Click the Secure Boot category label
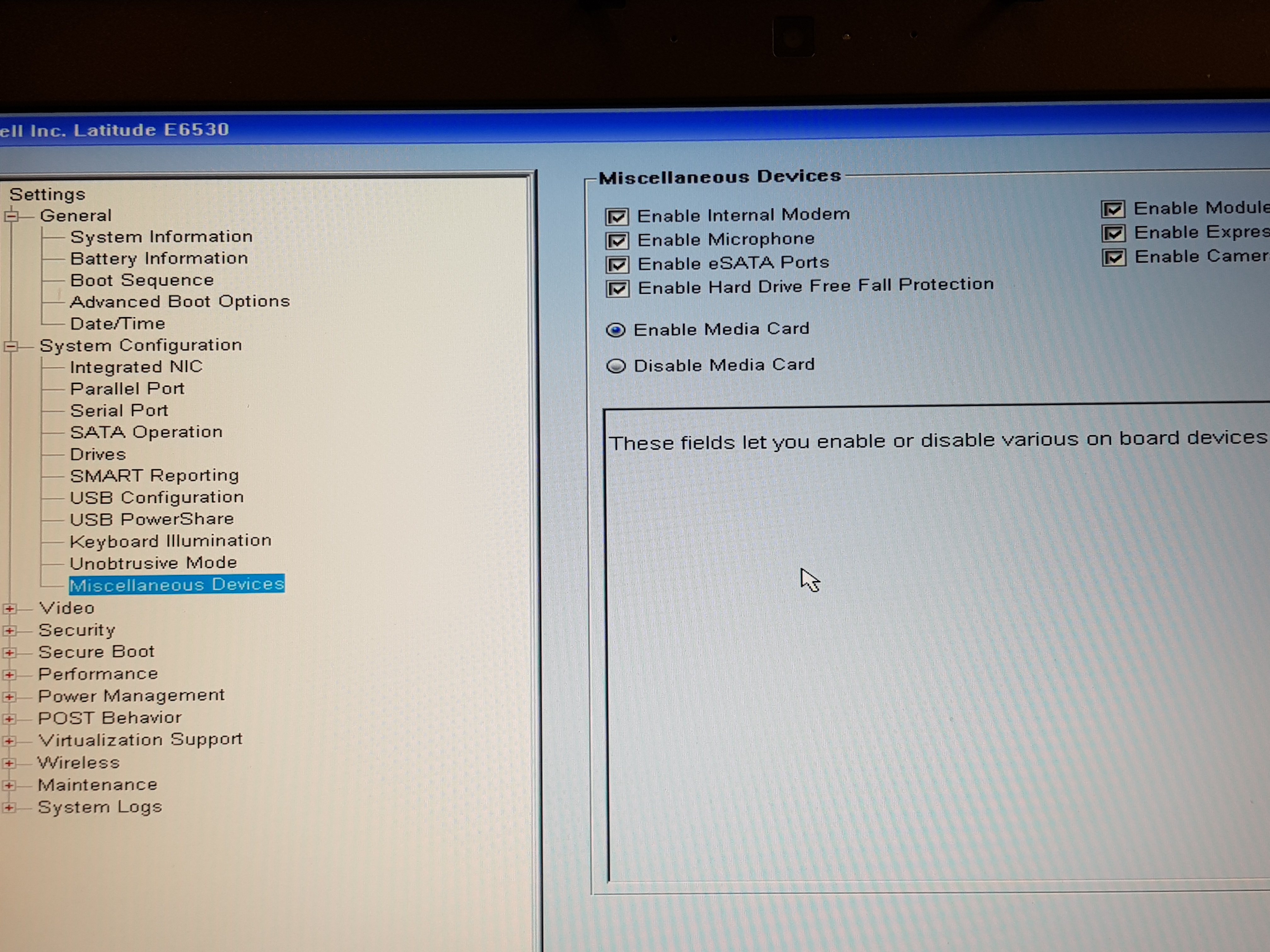 96,653
